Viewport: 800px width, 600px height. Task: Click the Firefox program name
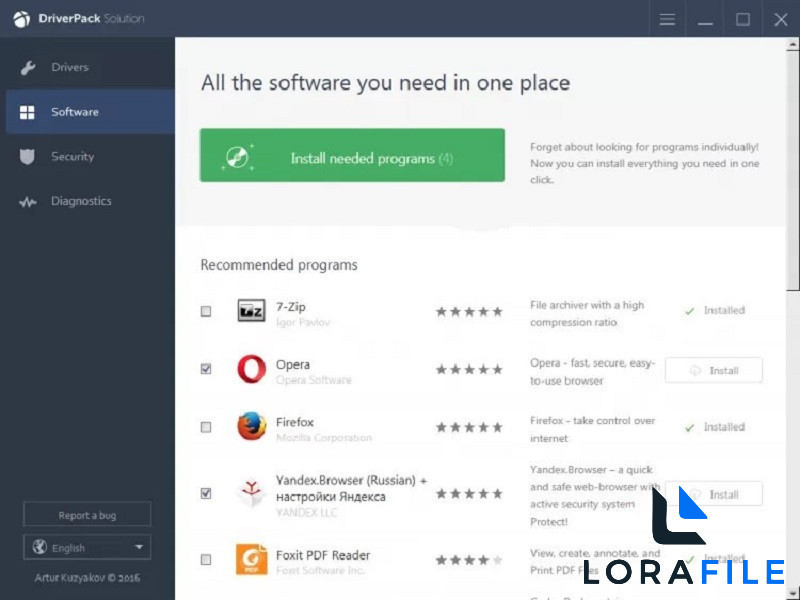[295, 422]
